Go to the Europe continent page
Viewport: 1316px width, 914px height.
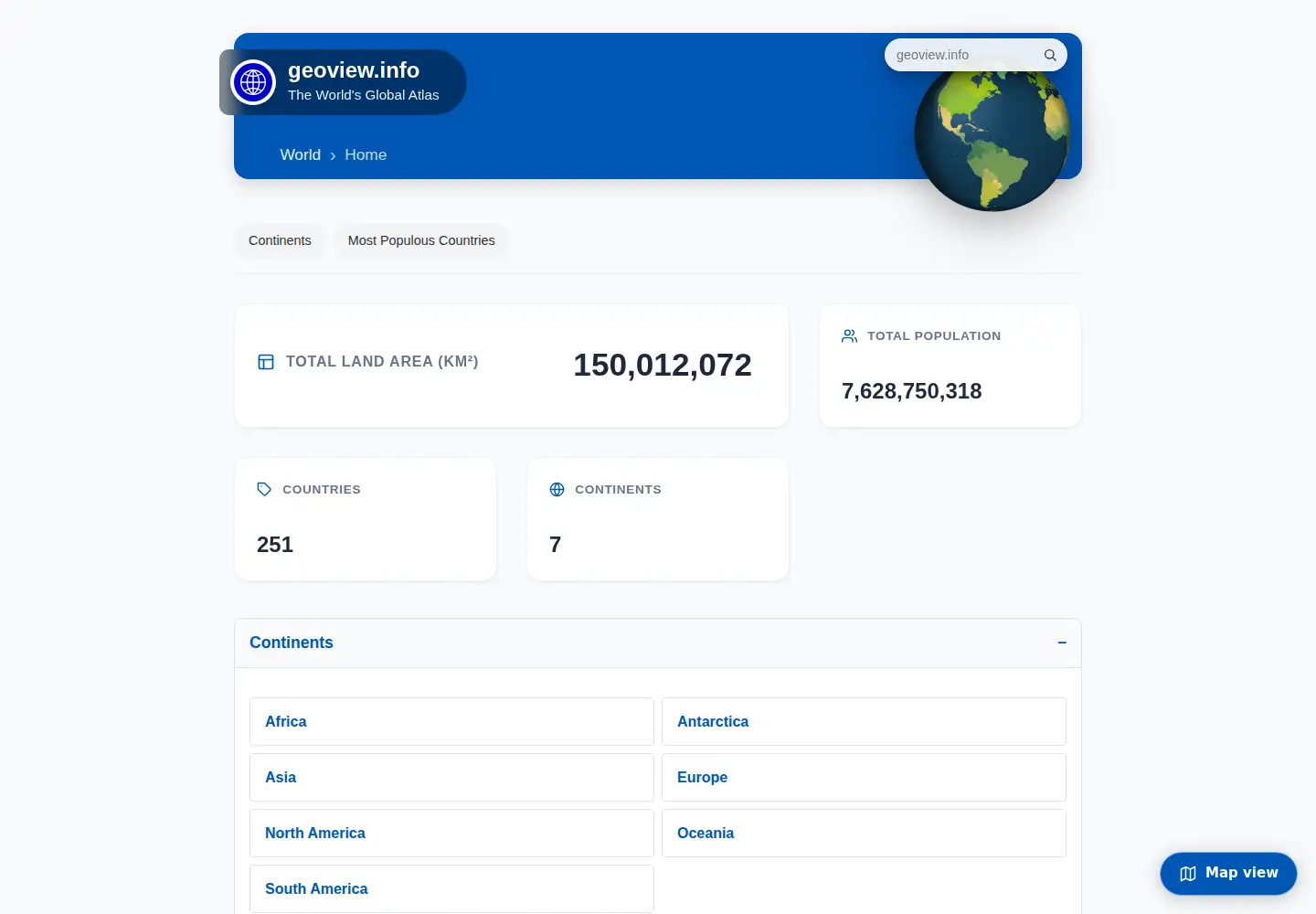tap(864, 778)
